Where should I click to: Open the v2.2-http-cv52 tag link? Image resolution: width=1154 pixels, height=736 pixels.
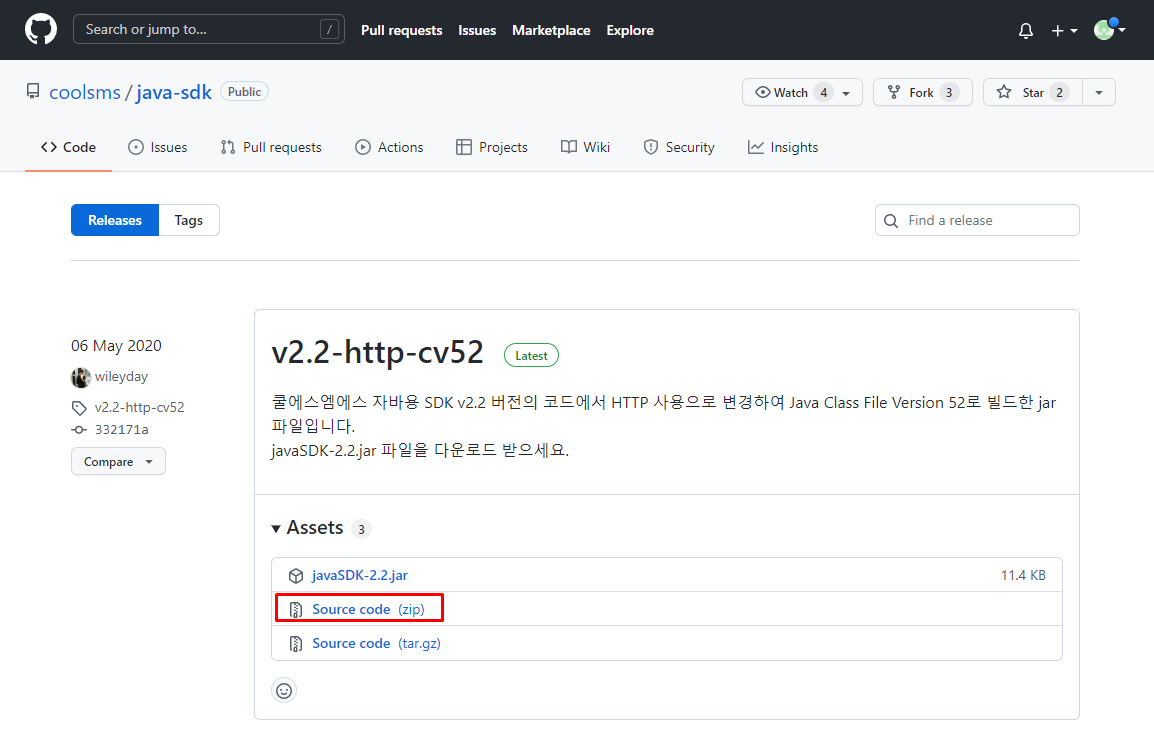pos(139,407)
